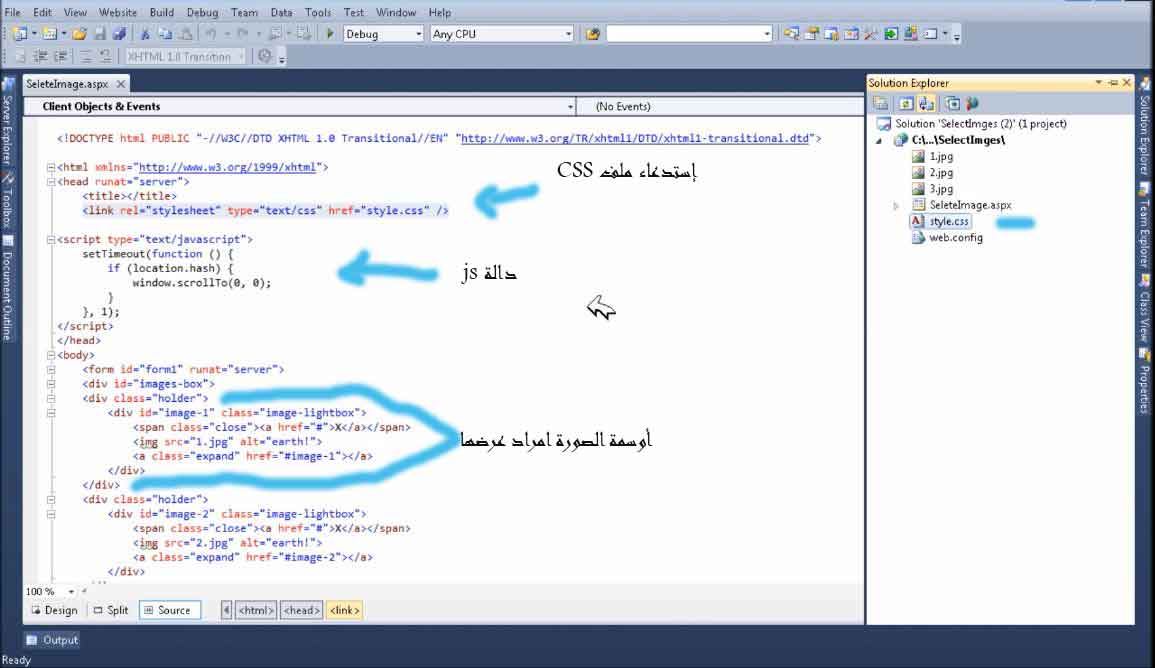Click Refresh icon in Solution Explorer toolbar
Screen dimensions: 1155x668
[904, 103]
